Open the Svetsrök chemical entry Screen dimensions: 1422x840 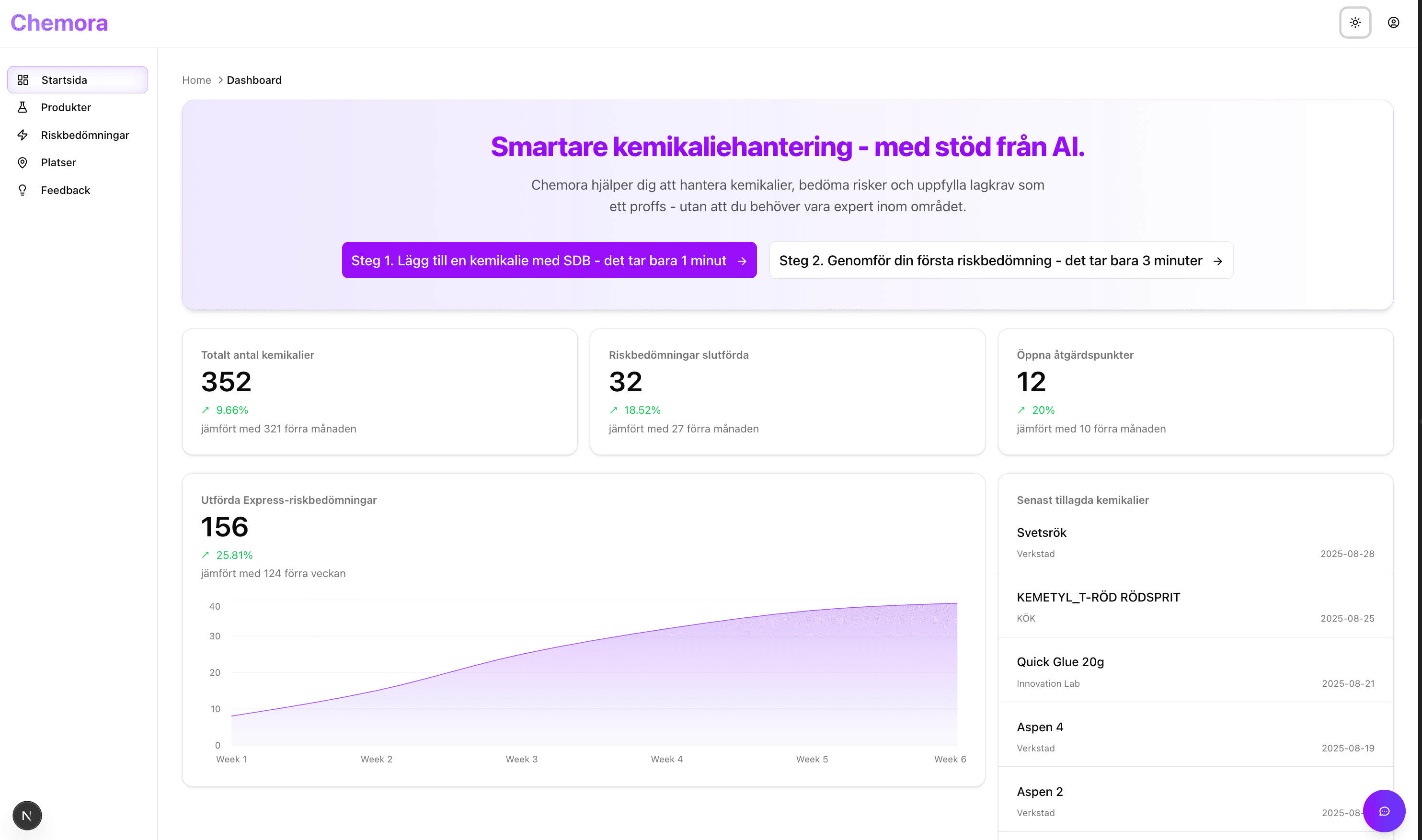pyautogui.click(x=1041, y=533)
